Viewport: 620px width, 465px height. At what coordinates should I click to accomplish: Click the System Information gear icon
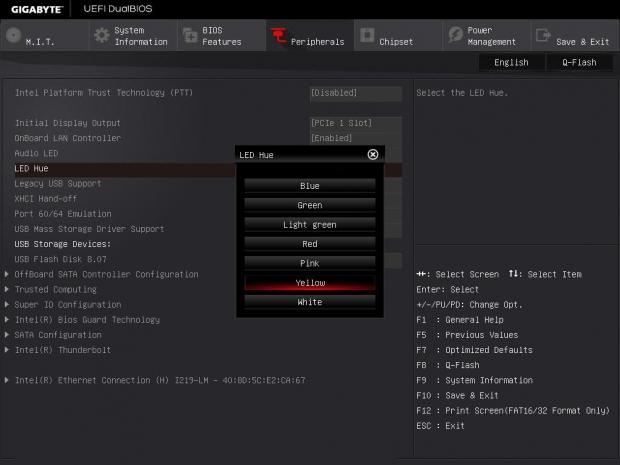coord(102,36)
